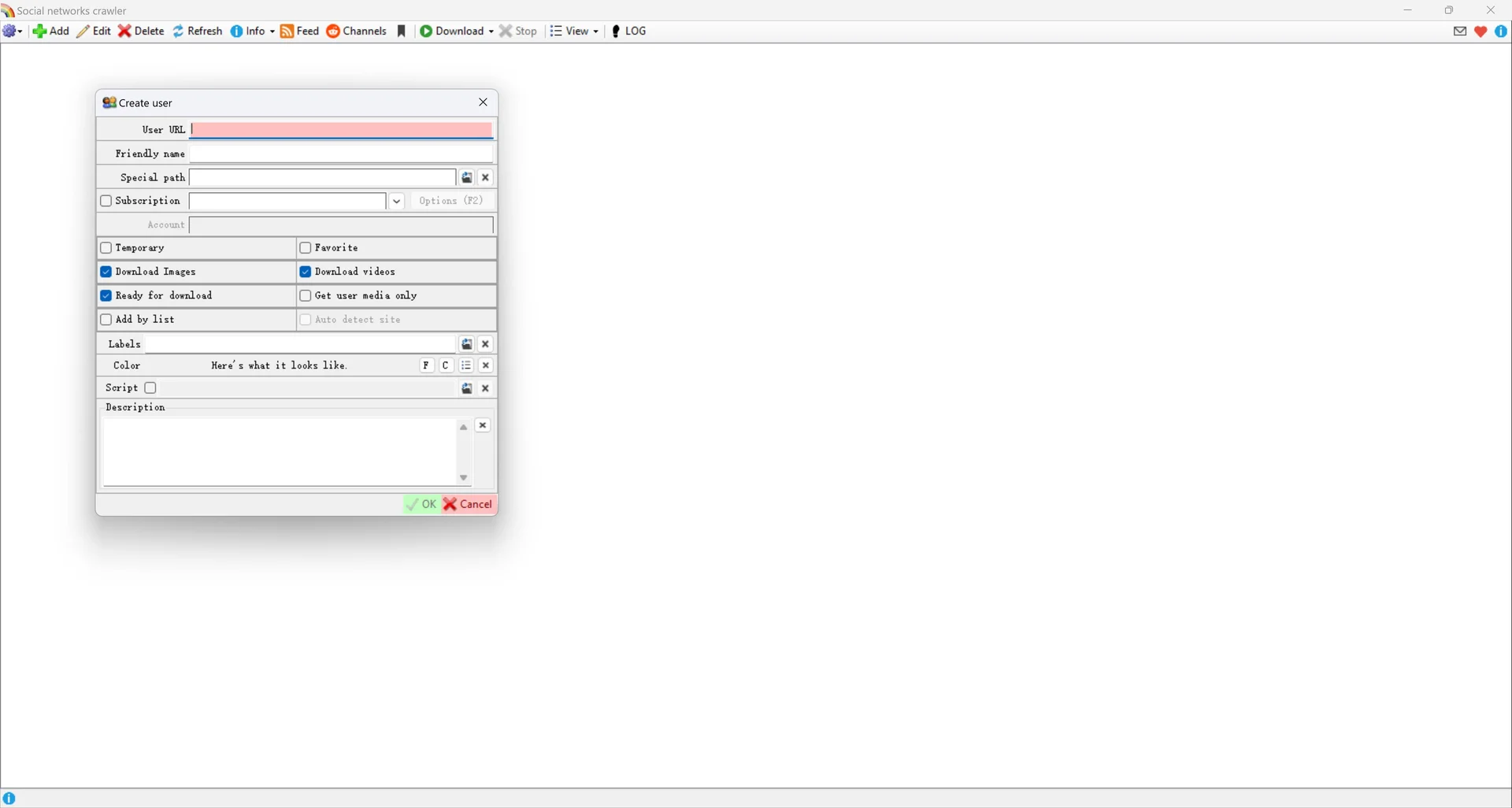Toggle the Favorite checkbox

[x=306, y=248]
